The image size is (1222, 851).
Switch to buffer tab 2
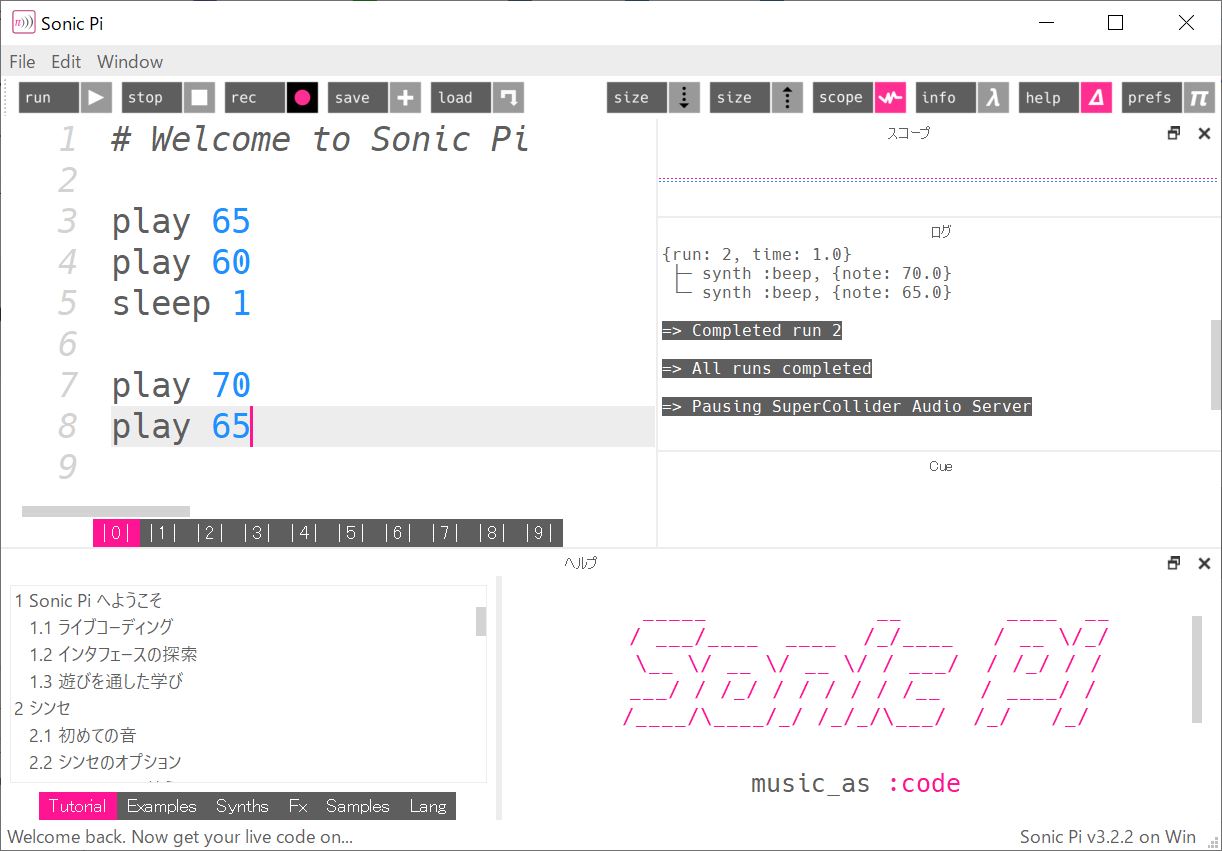(x=210, y=533)
